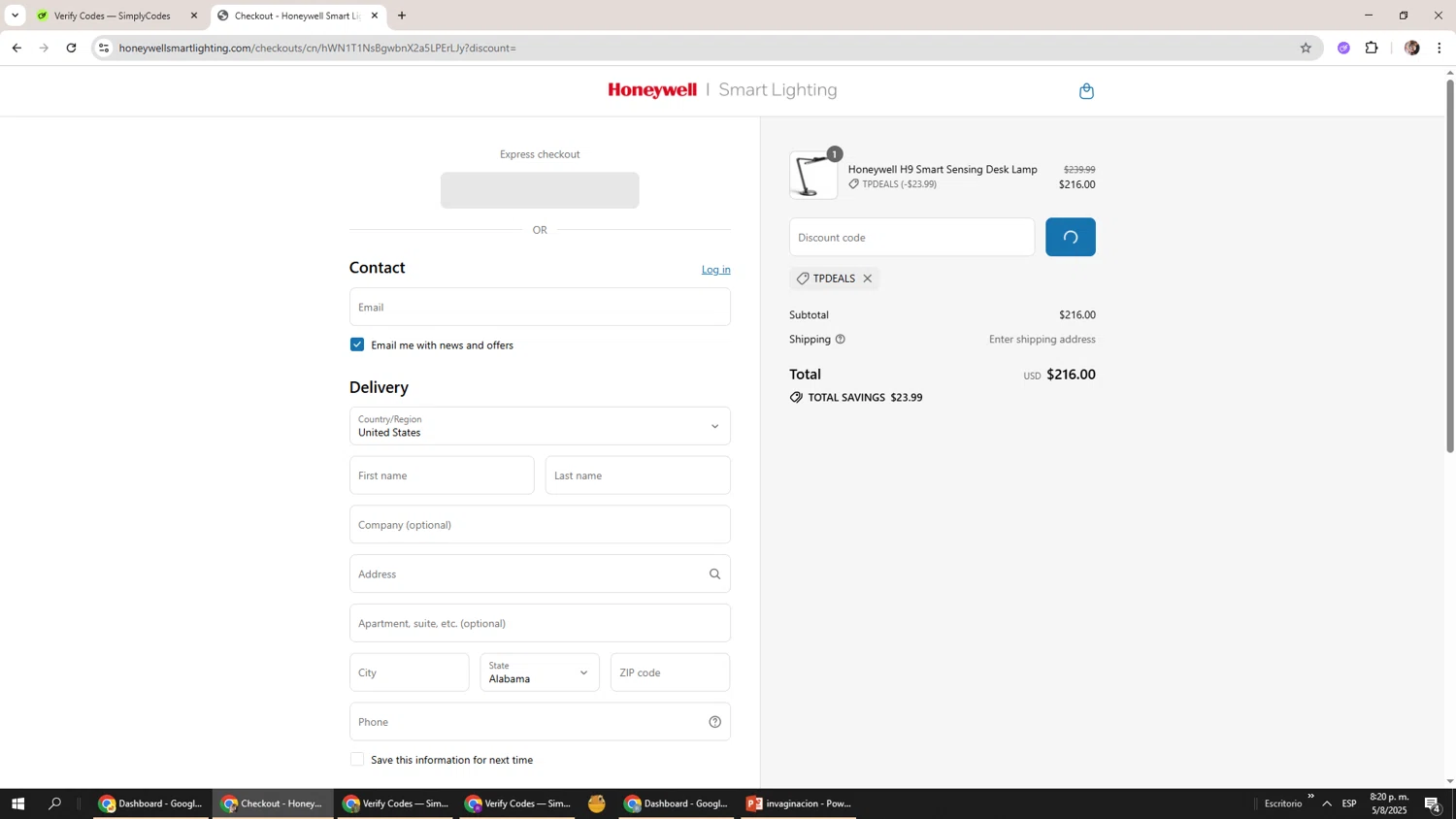Focus the City field
The height and width of the screenshot is (819, 1456).
tap(409, 672)
